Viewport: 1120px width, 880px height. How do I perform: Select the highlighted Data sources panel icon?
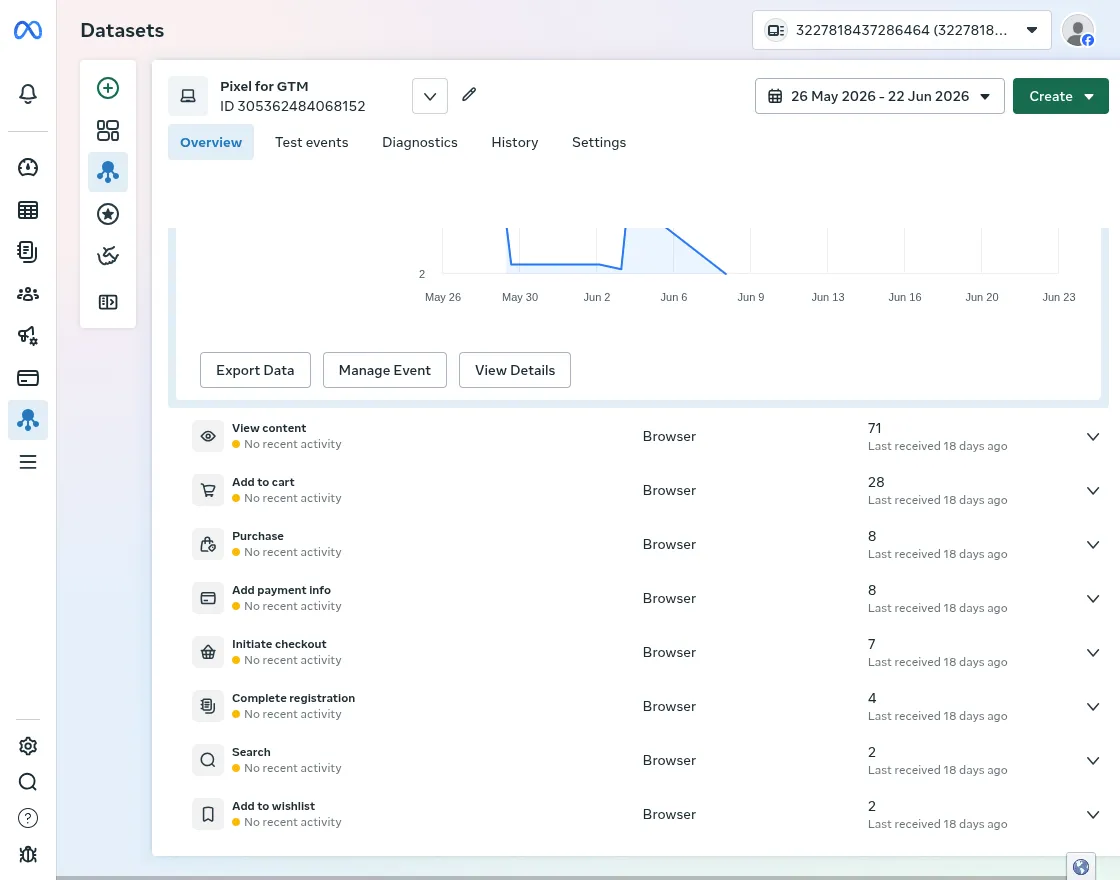pyautogui.click(x=108, y=172)
